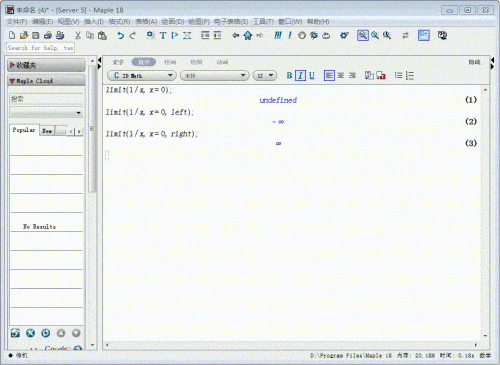Toggle Italic formatting button
500x365 pixels.
tap(300, 76)
